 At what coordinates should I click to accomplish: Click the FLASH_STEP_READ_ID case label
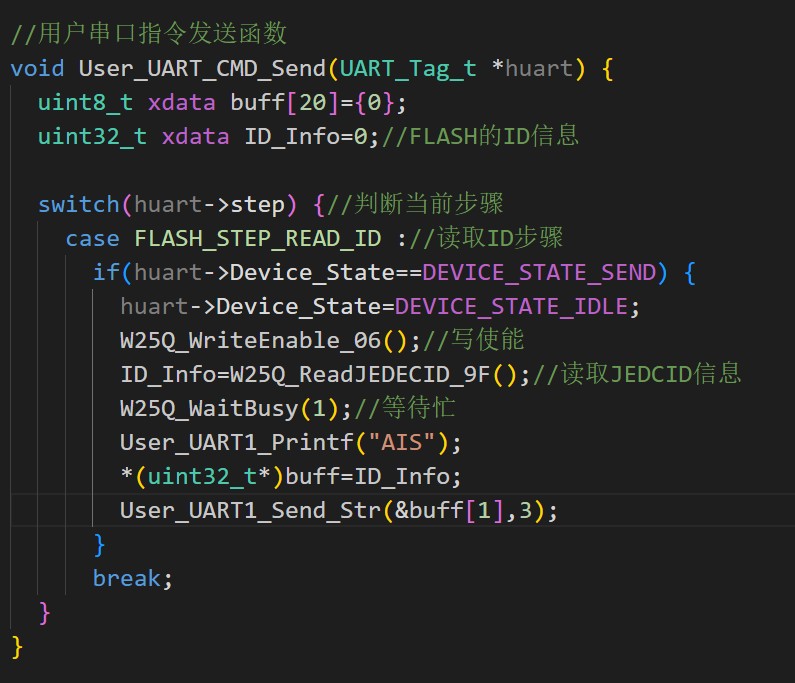[x=257, y=238]
